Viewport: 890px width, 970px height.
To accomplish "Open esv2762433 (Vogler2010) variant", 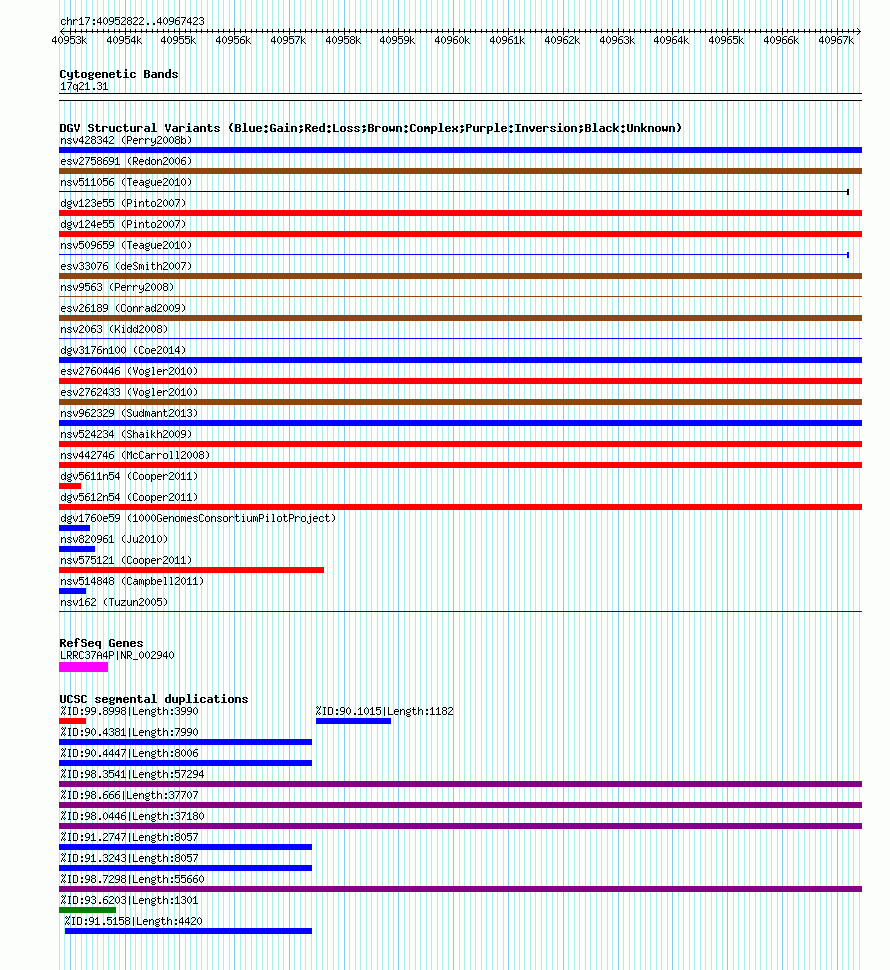I will (129, 393).
